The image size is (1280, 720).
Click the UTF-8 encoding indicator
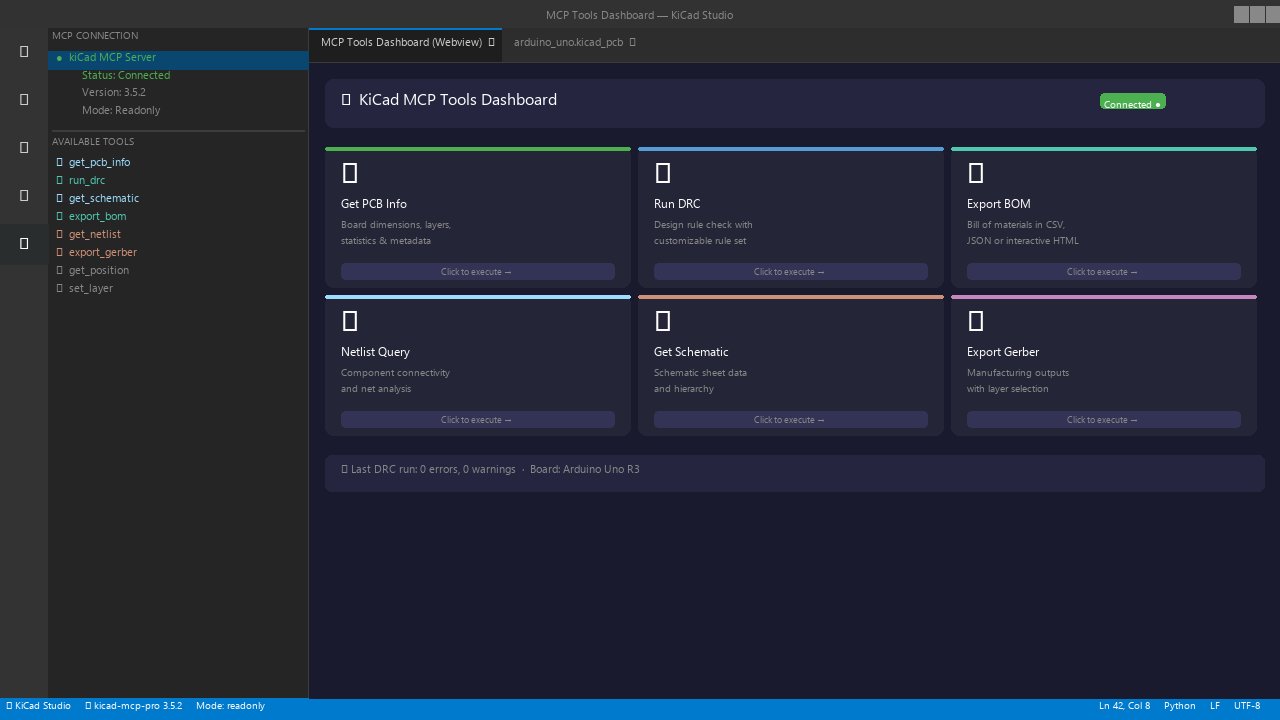click(1247, 706)
